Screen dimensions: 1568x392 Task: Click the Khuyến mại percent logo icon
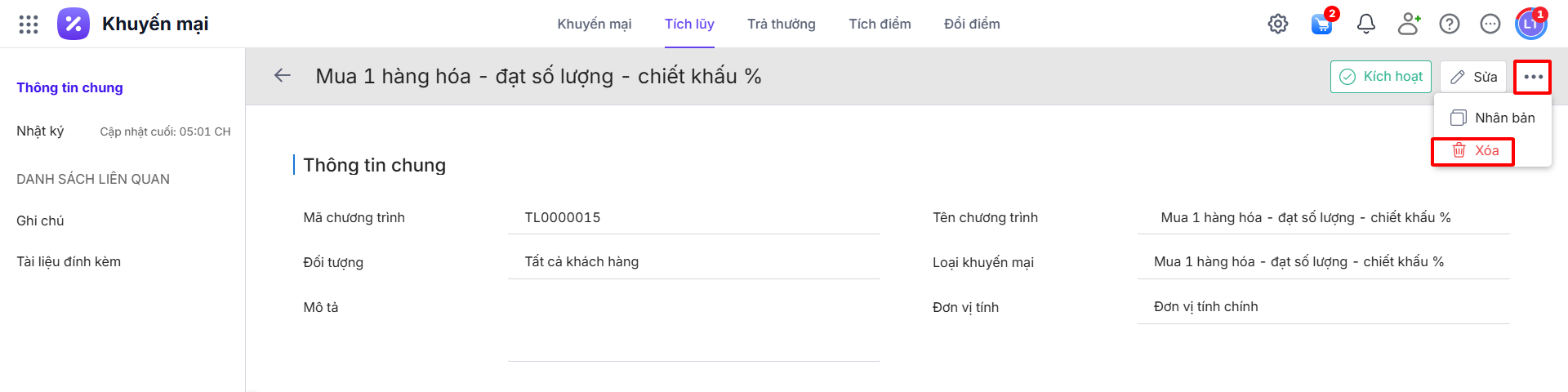73,24
